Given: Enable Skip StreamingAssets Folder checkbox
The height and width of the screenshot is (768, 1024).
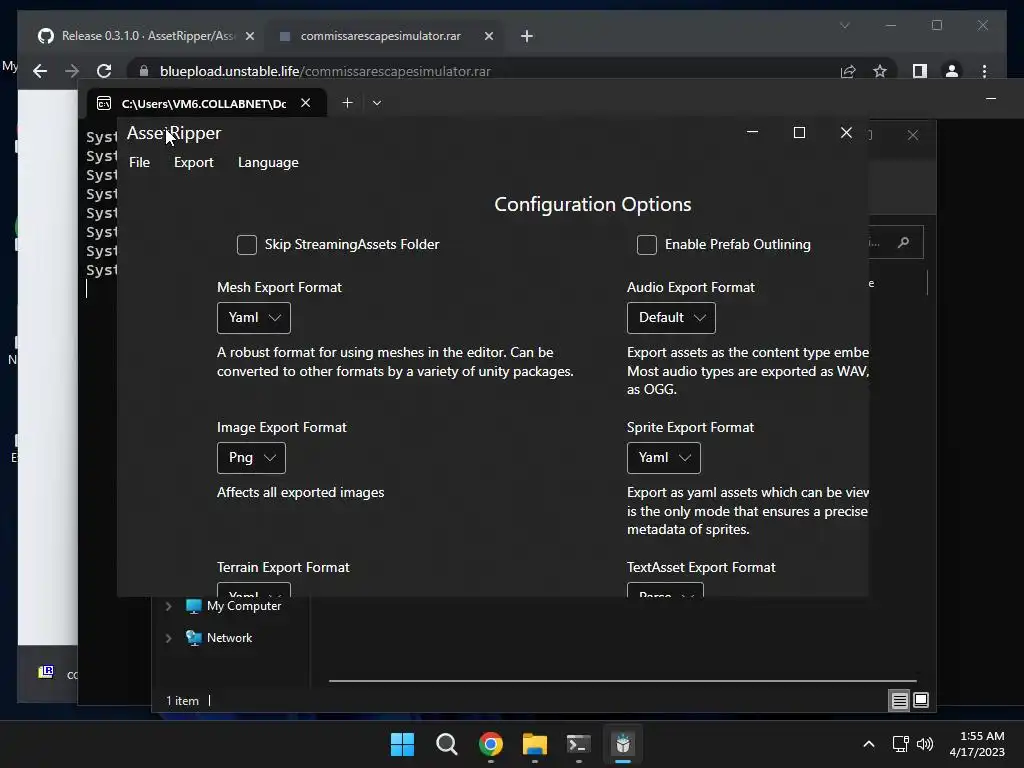Looking at the screenshot, I should click(x=247, y=245).
